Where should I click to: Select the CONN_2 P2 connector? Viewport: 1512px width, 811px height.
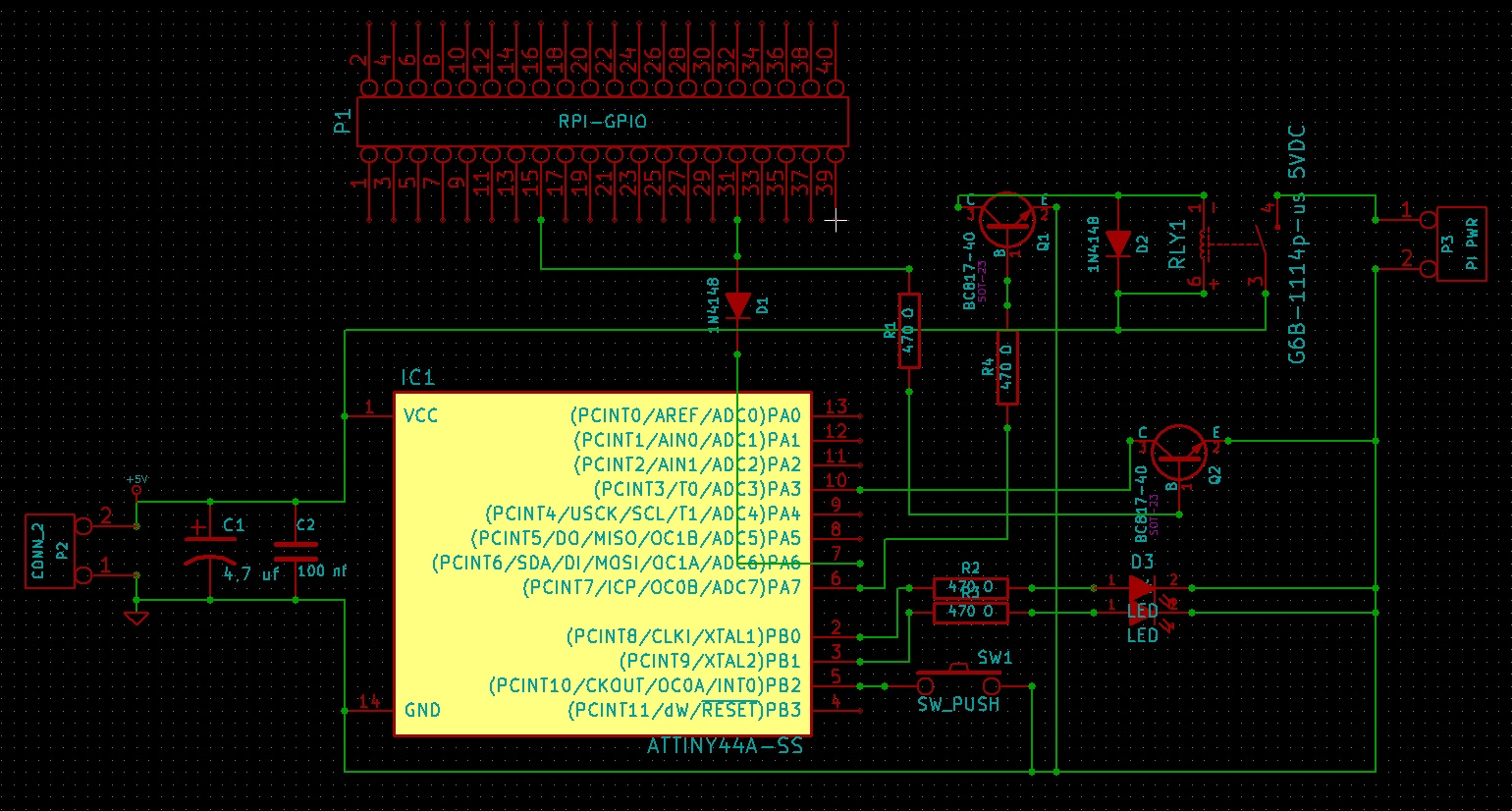(51, 551)
